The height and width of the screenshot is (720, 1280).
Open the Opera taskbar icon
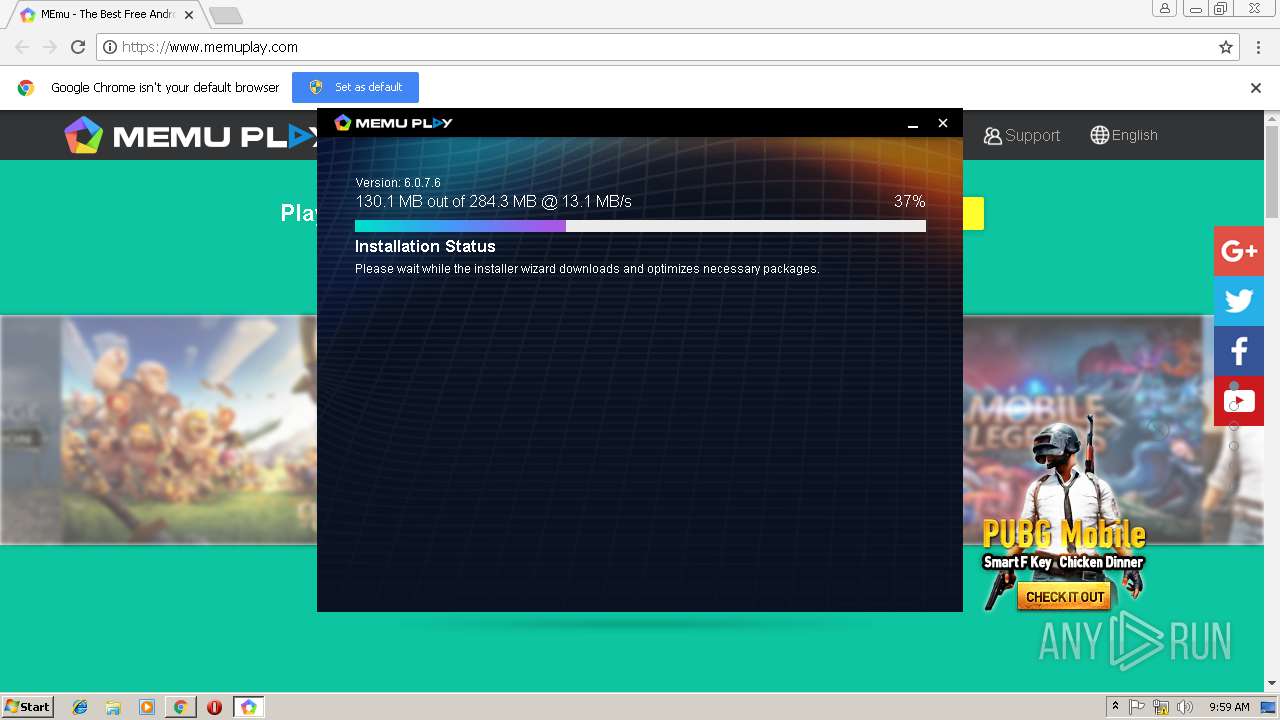point(214,707)
